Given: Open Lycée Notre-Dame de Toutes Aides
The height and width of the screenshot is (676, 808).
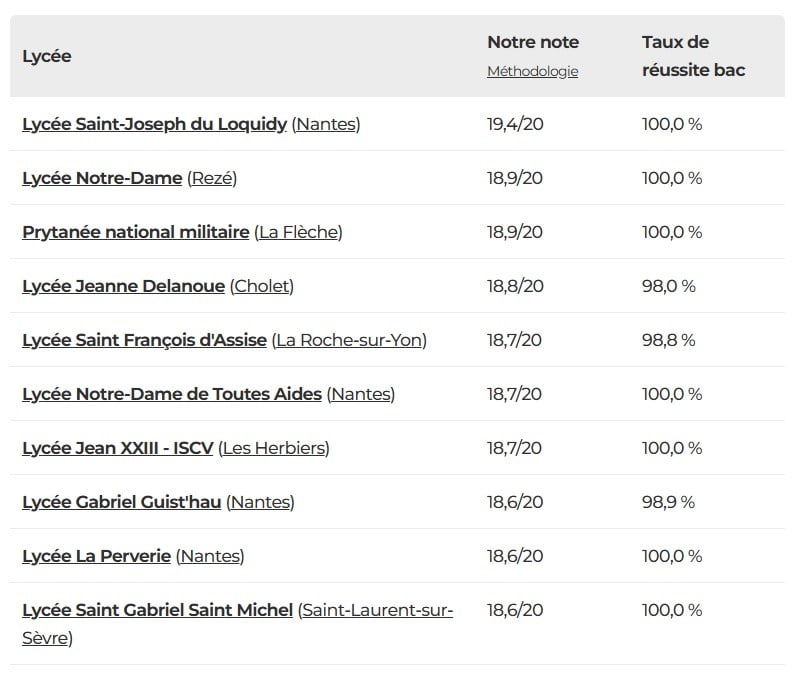Looking at the screenshot, I should (172, 394).
